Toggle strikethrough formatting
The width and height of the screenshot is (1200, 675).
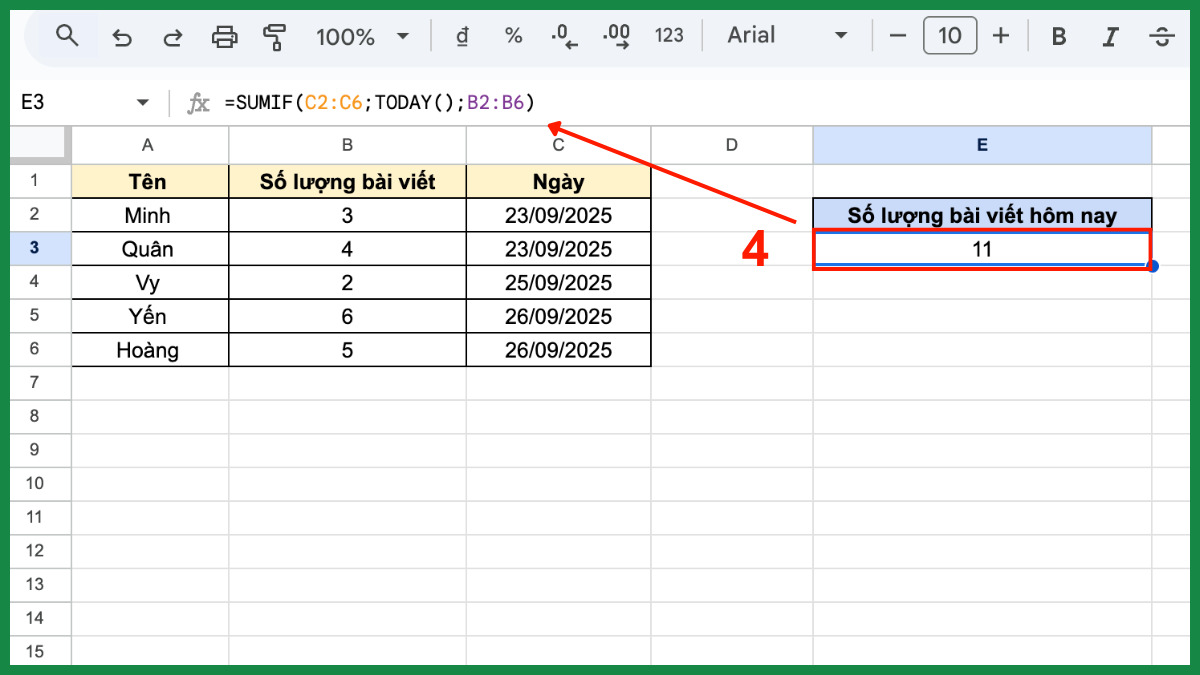click(x=1161, y=37)
